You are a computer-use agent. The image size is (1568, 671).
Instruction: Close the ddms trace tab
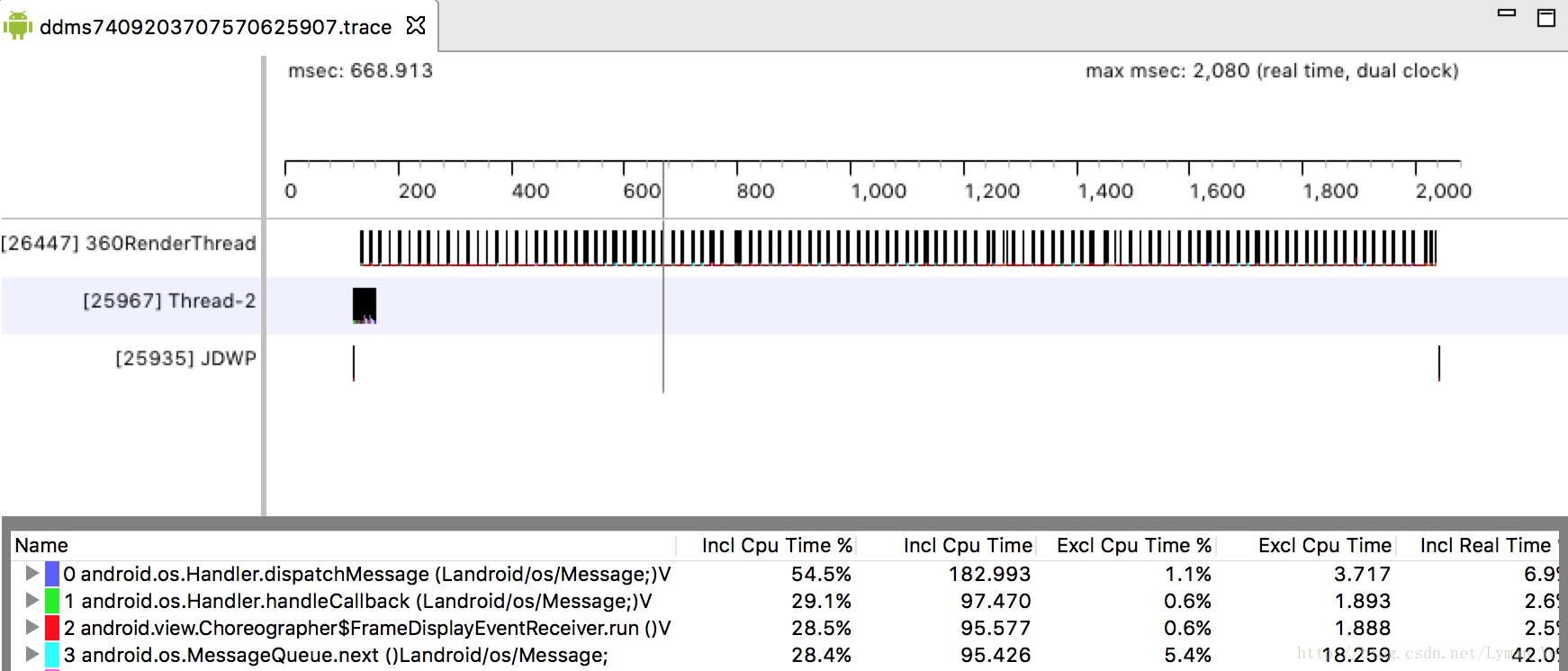click(x=416, y=25)
